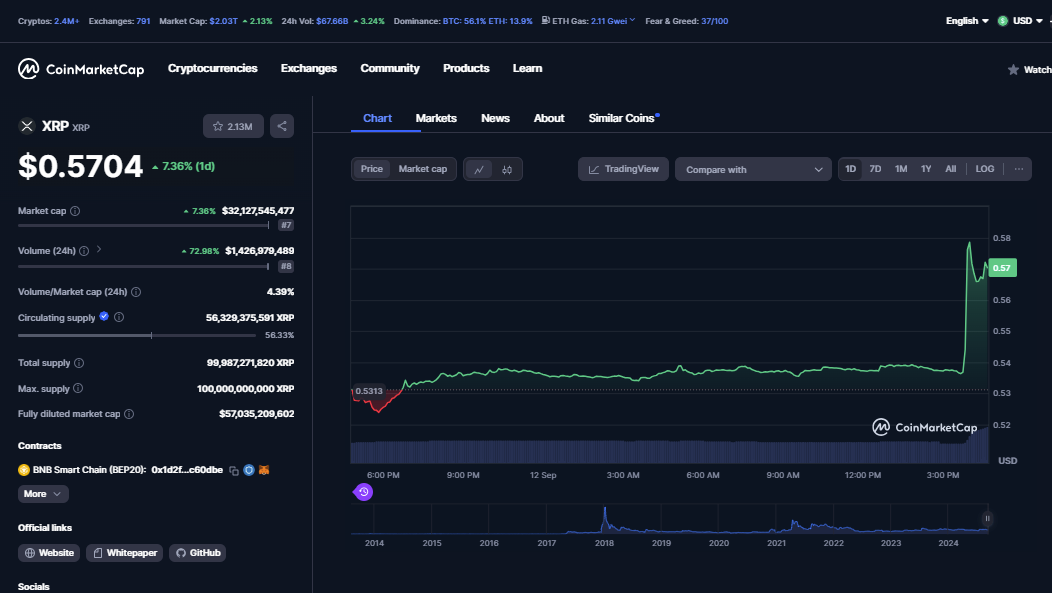Open the Whitepaper link

click(125, 553)
